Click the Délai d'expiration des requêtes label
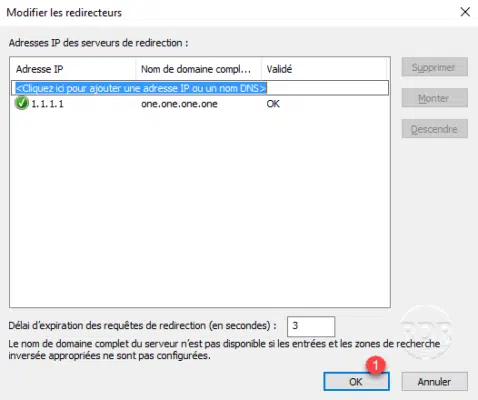 click(143, 326)
